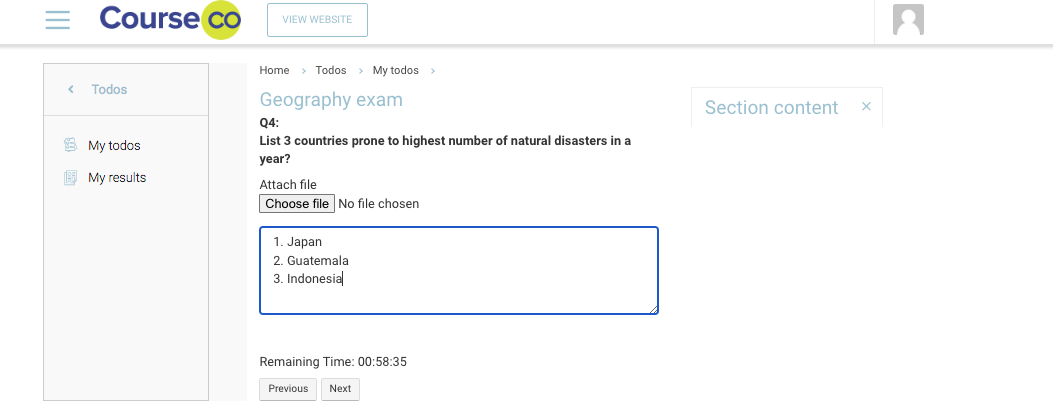Open the hamburger navigation menu
1053x409 pixels.
pyautogui.click(x=58, y=20)
